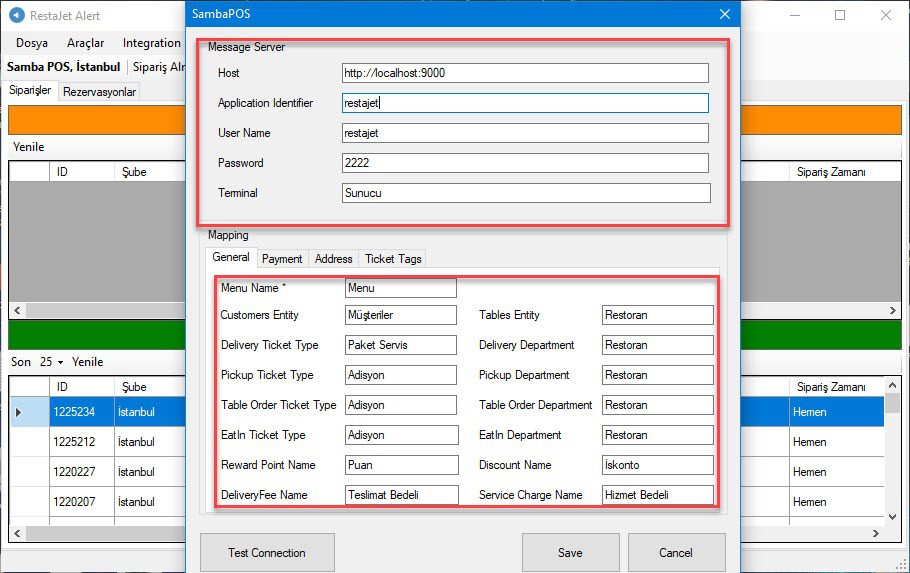The width and height of the screenshot is (910, 573).
Task: Click the Terminal text field
Action: pos(524,193)
